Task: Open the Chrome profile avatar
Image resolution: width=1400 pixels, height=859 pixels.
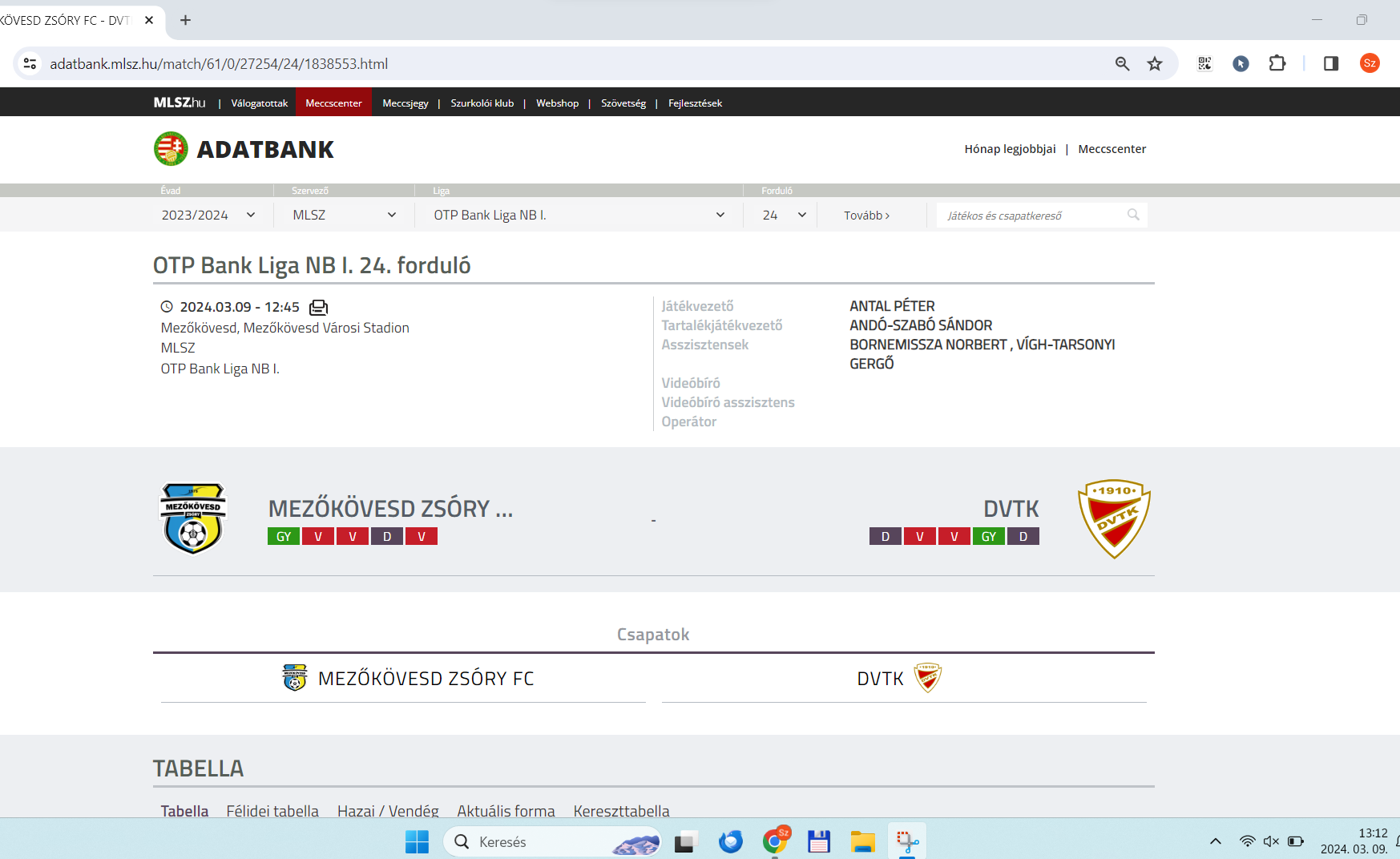Action: (x=1370, y=63)
